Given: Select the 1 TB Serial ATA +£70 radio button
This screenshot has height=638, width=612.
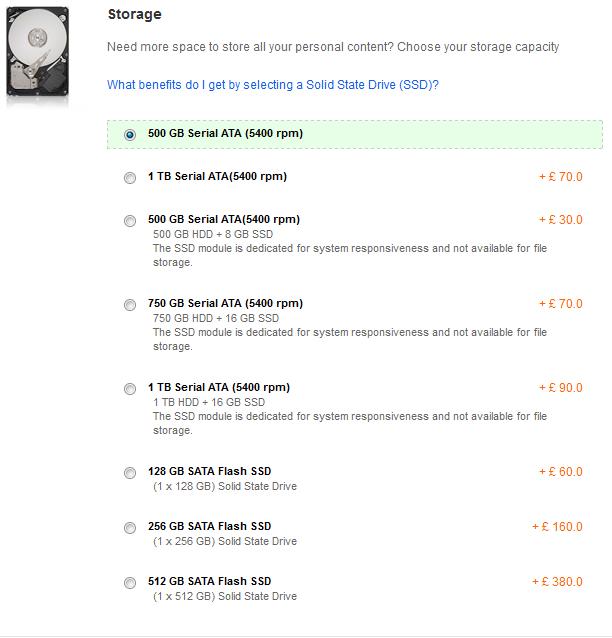Looking at the screenshot, I should [130, 178].
